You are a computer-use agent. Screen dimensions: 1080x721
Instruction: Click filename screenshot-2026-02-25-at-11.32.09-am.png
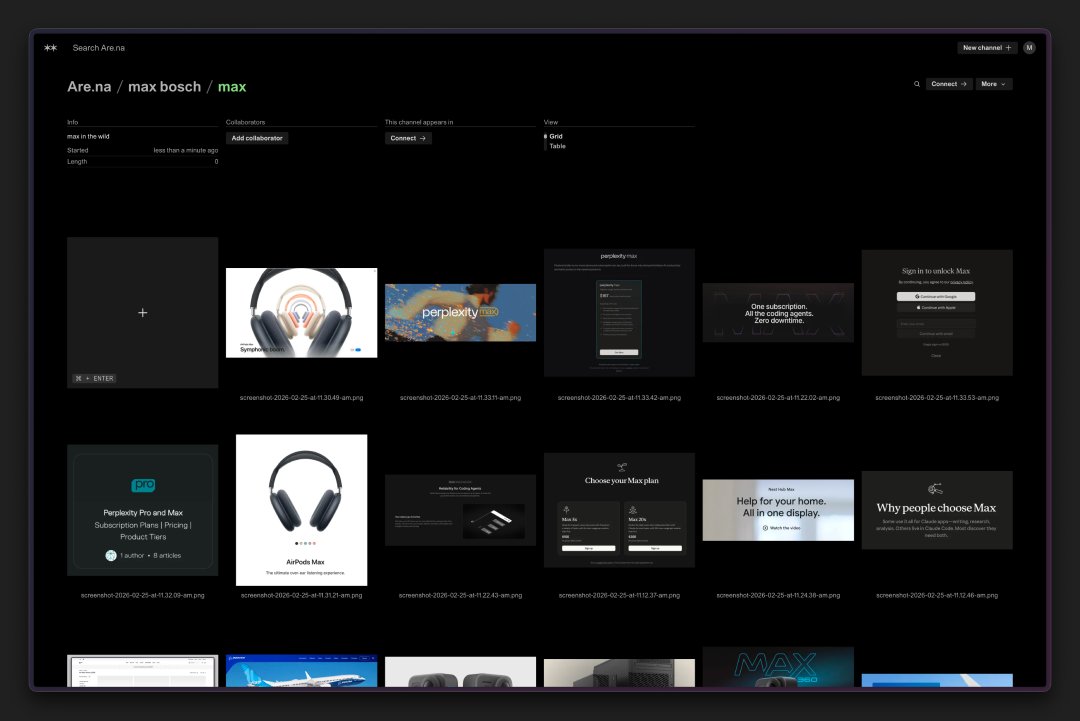click(143, 595)
